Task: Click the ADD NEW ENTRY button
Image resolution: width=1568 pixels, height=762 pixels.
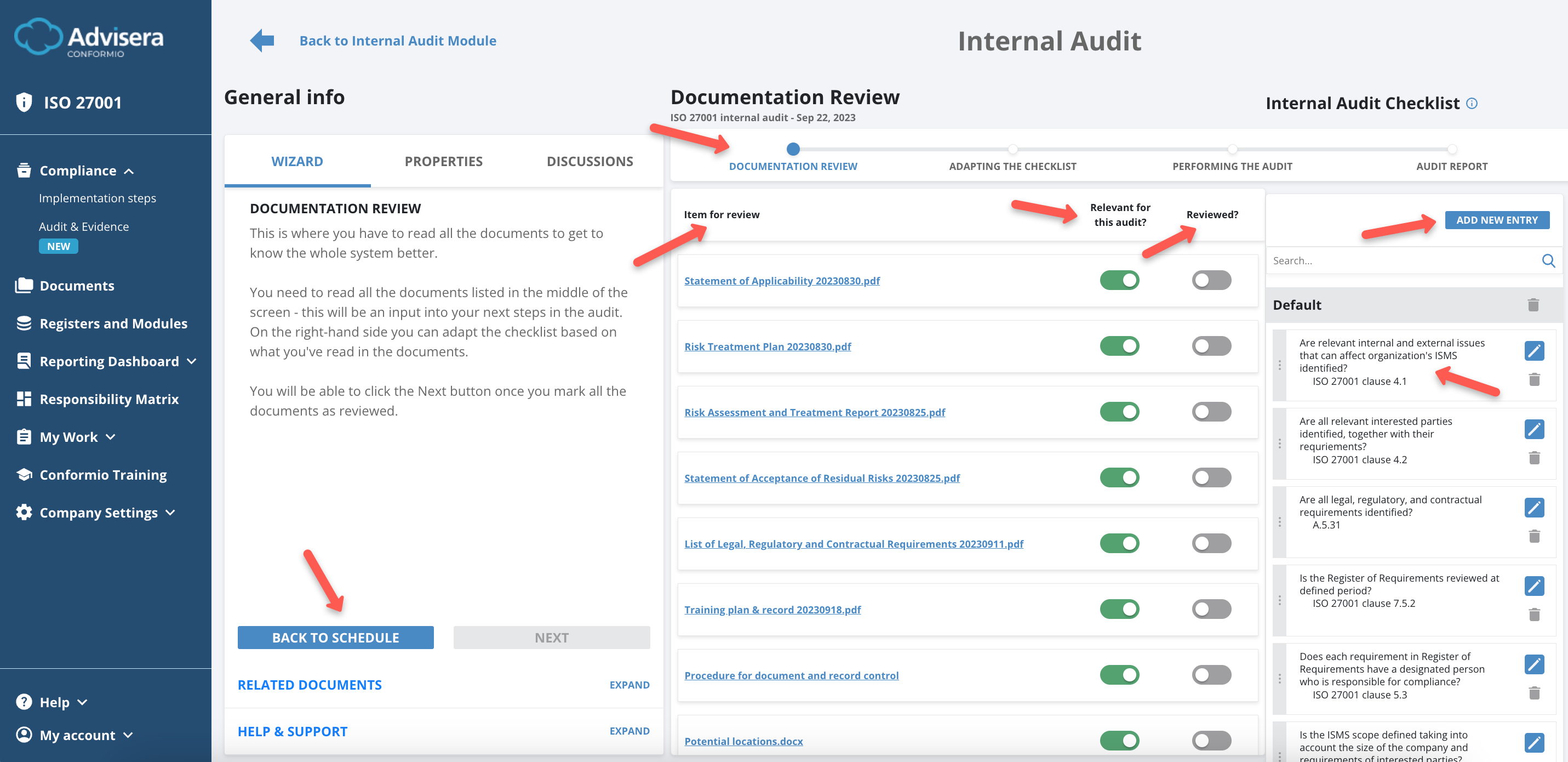Action: tap(1498, 219)
